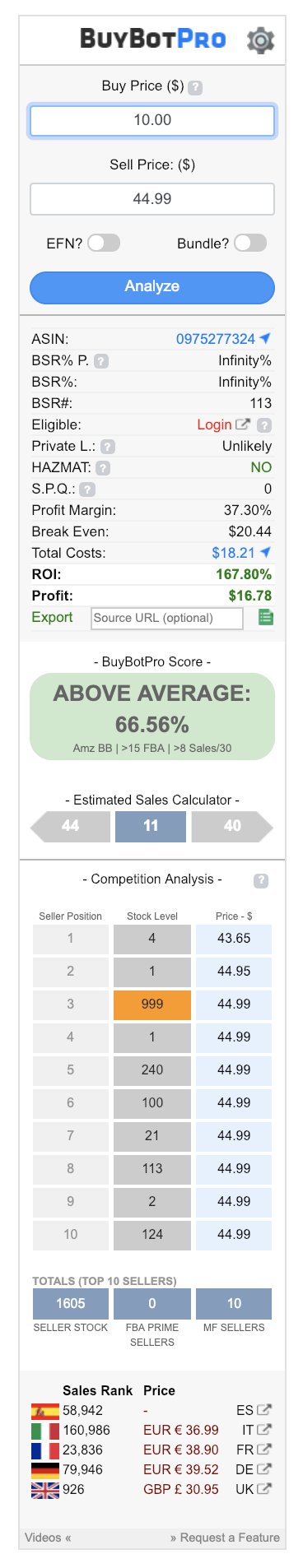Expand Total Costs $18.21 breakdown arrow
This screenshot has height=1568, width=303.
tap(265, 553)
